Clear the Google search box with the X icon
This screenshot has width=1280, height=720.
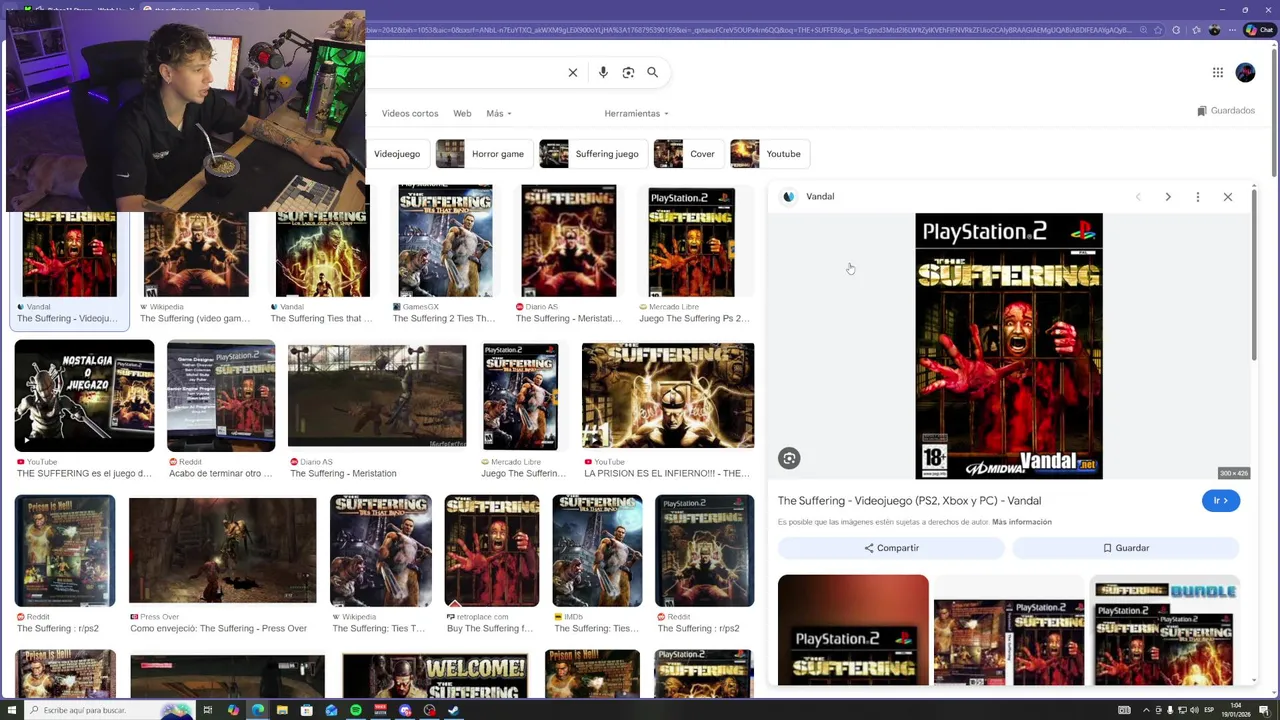(x=573, y=72)
